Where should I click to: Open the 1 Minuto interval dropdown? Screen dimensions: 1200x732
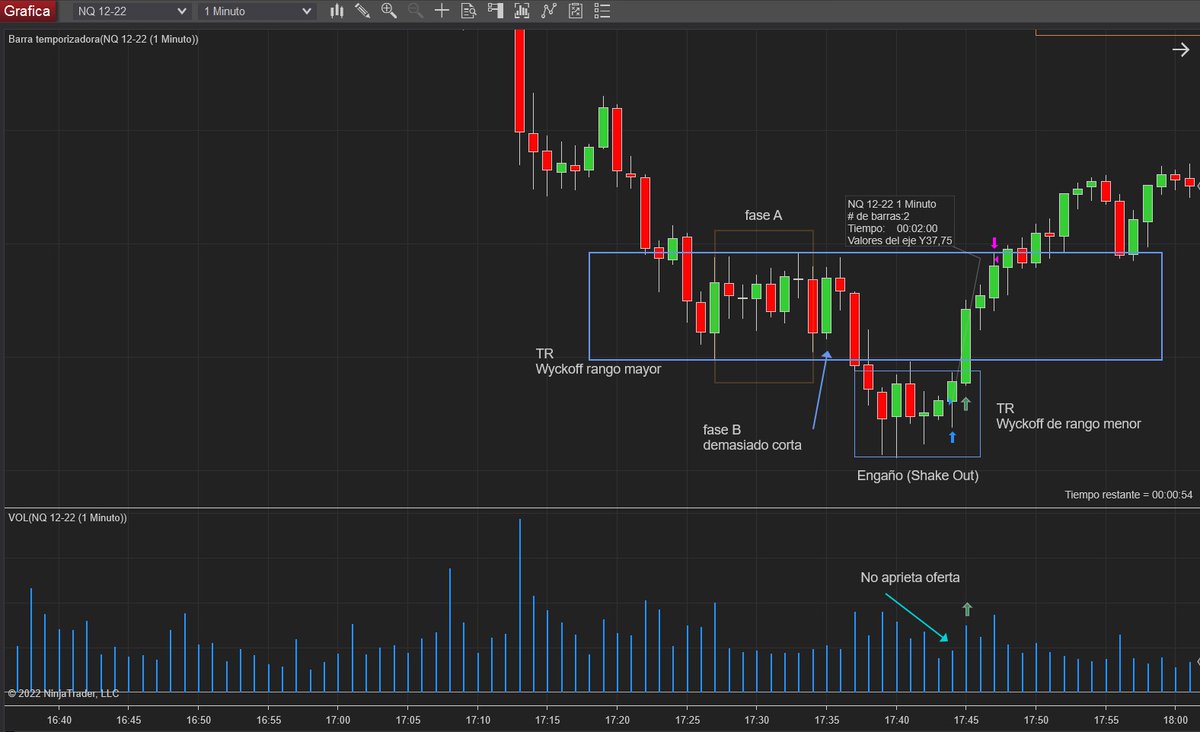coord(257,11)
